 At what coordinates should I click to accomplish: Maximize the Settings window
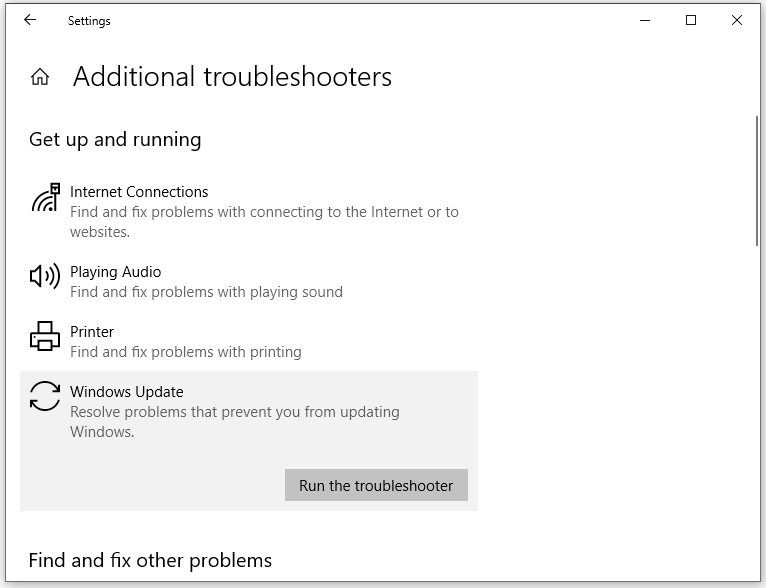[691, 20]
